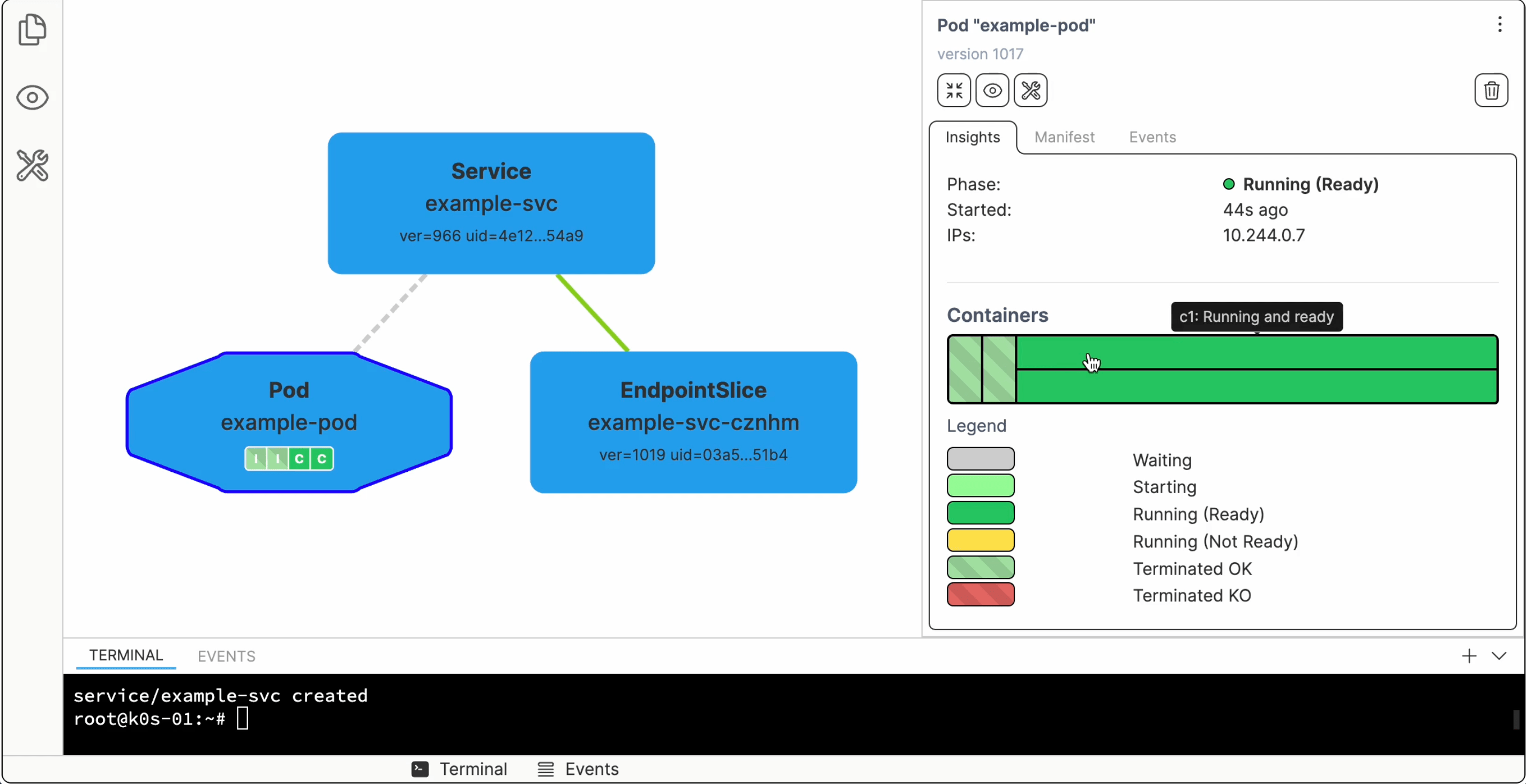
Task: Toggle the eye icon in pod panel
Action: coord(992,91)
